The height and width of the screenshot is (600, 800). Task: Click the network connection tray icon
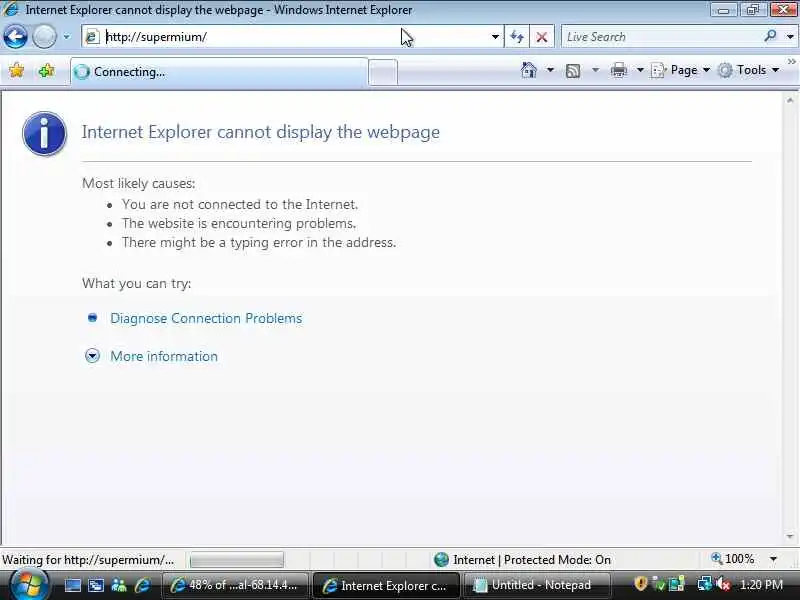coord(705,584)
